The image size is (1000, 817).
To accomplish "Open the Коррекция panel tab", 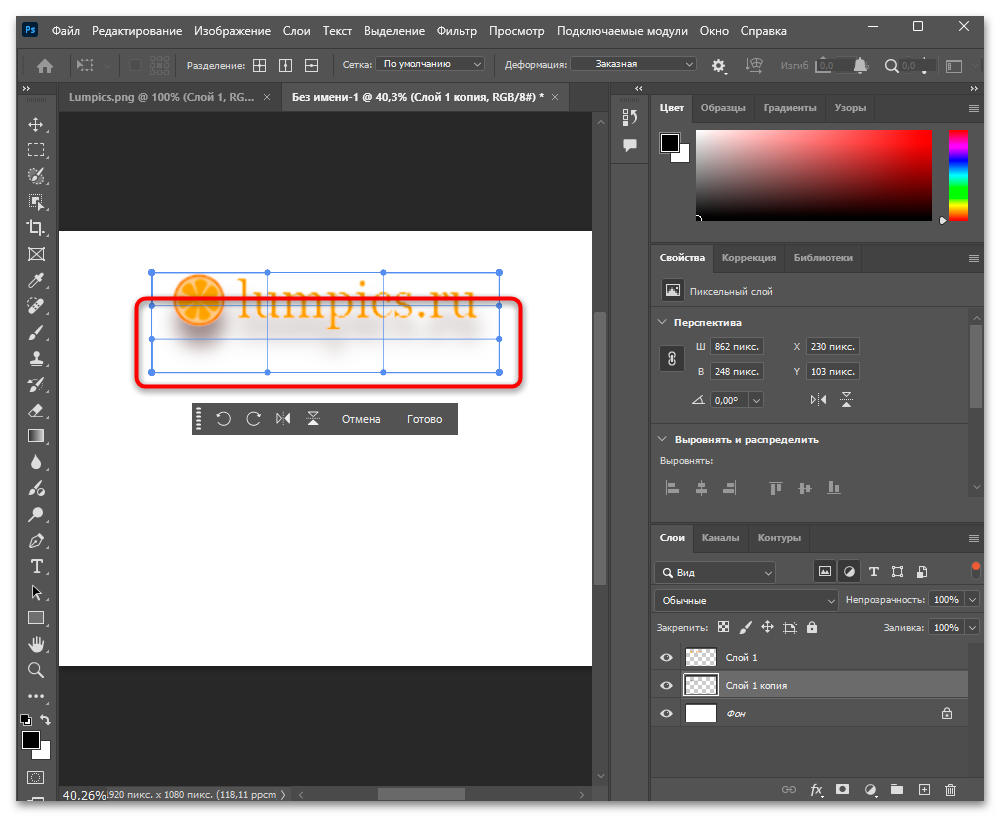I will coord(749,258).
